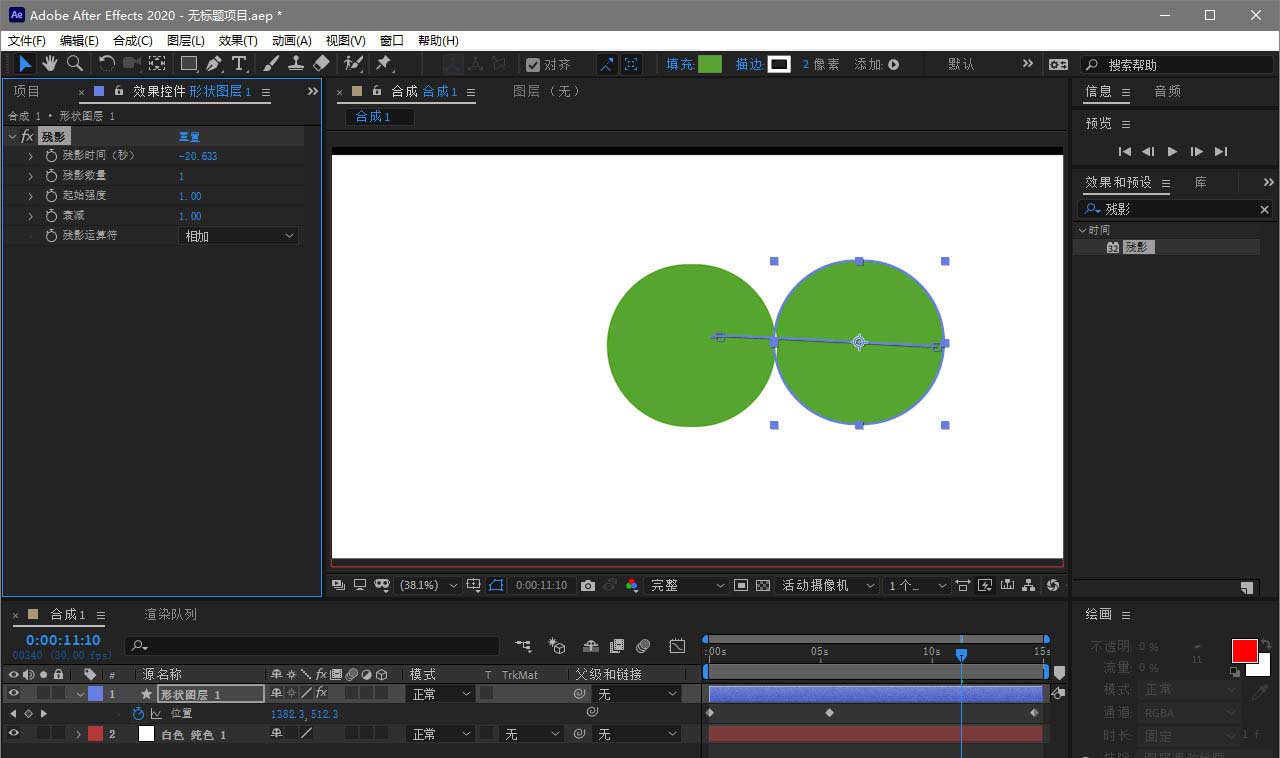Select the Puppet Pin tool
The image size is (1280, 758).
click(x=383, y=64)
